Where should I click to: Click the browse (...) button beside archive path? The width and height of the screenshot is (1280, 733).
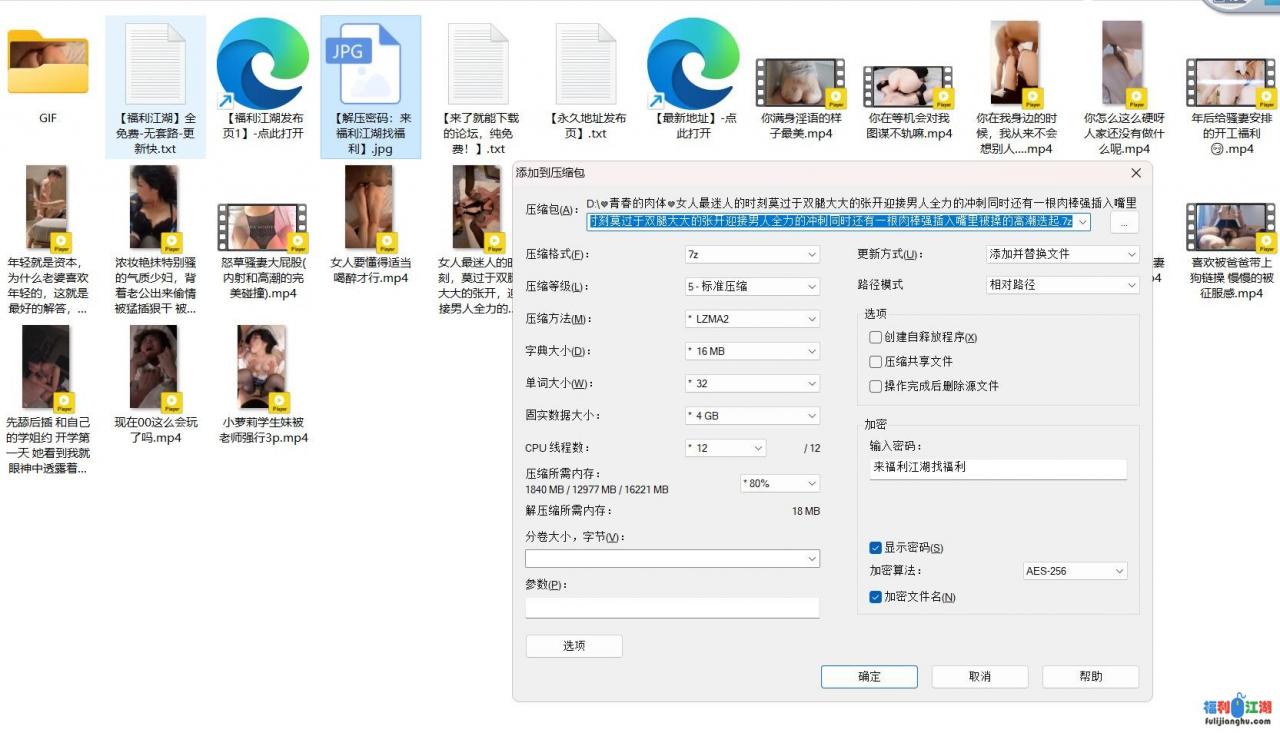point(1124,222)
